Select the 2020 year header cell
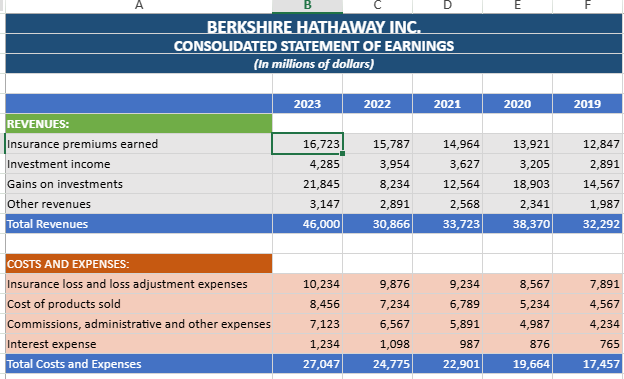This screenshot has height=379, width=624. [x=517, y=104]
